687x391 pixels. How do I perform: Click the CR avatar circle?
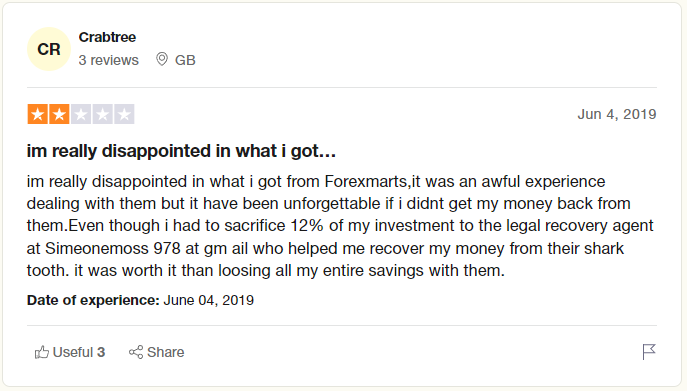(x=49, y=49)
